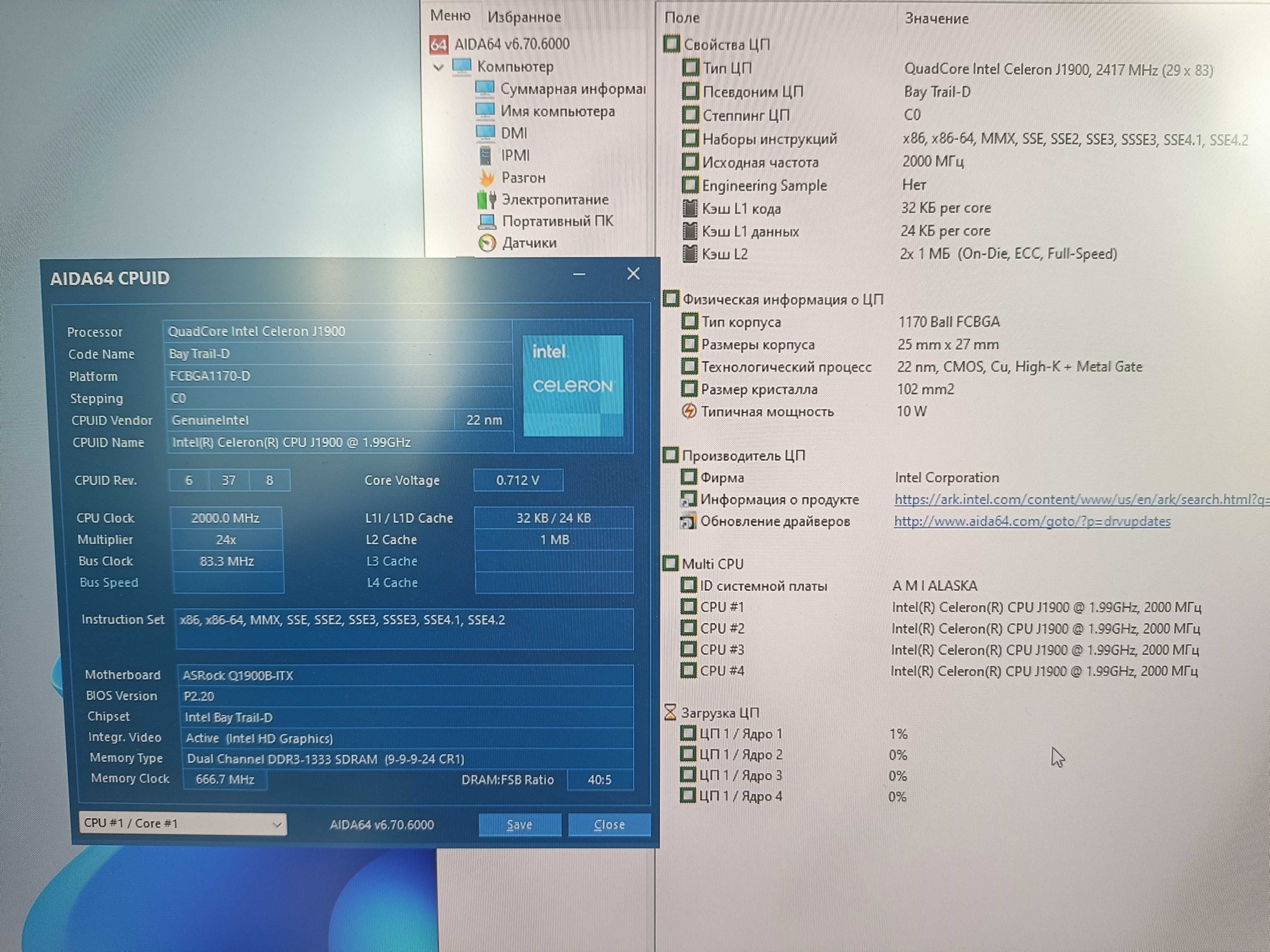This screenshot has height=952, width=1270.
Task: Select Датчики in the tree
Action: tap(529, 243)
